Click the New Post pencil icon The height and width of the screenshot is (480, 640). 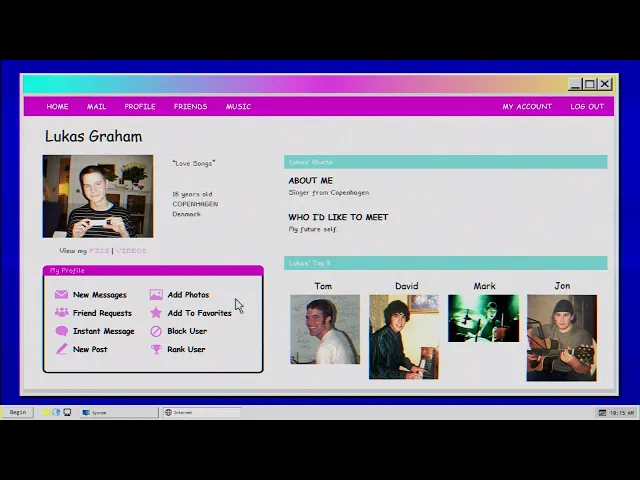coord(62,349)
